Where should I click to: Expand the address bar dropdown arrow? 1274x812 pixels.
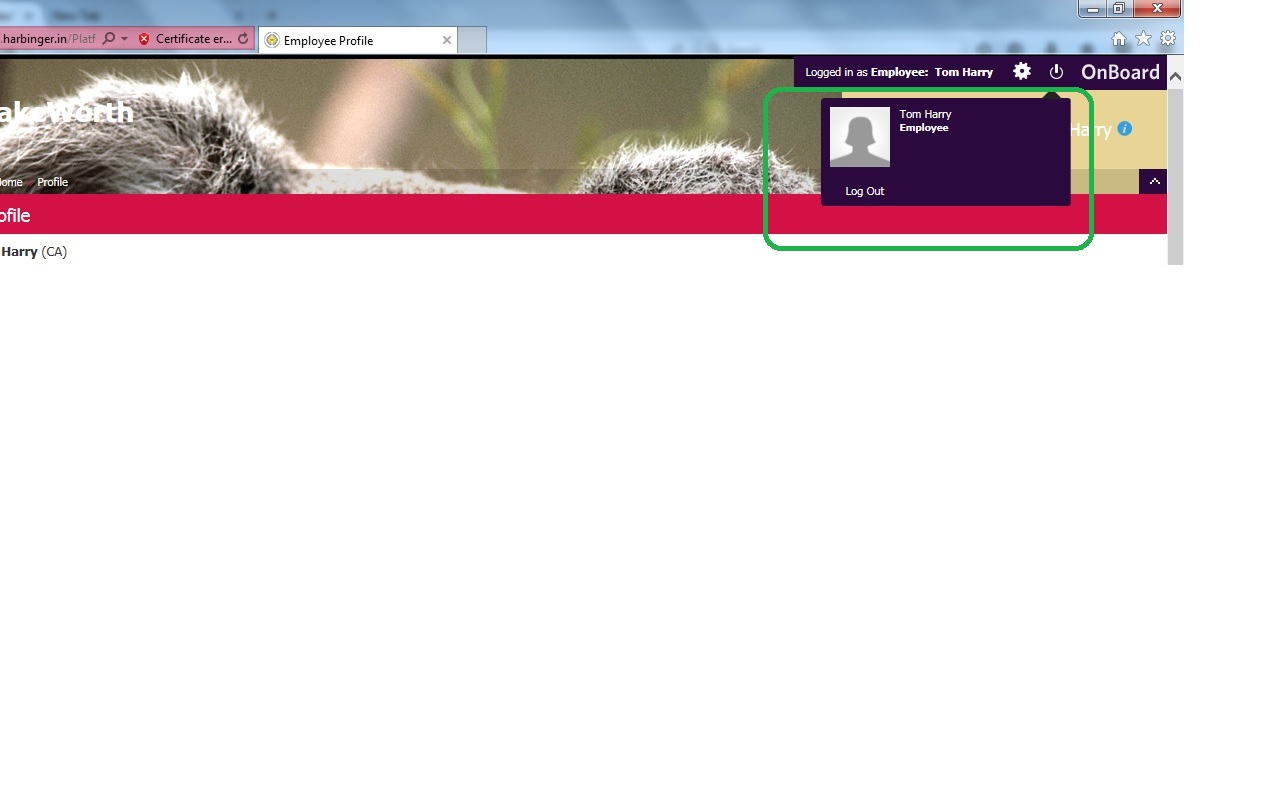(x=125, y=39)
